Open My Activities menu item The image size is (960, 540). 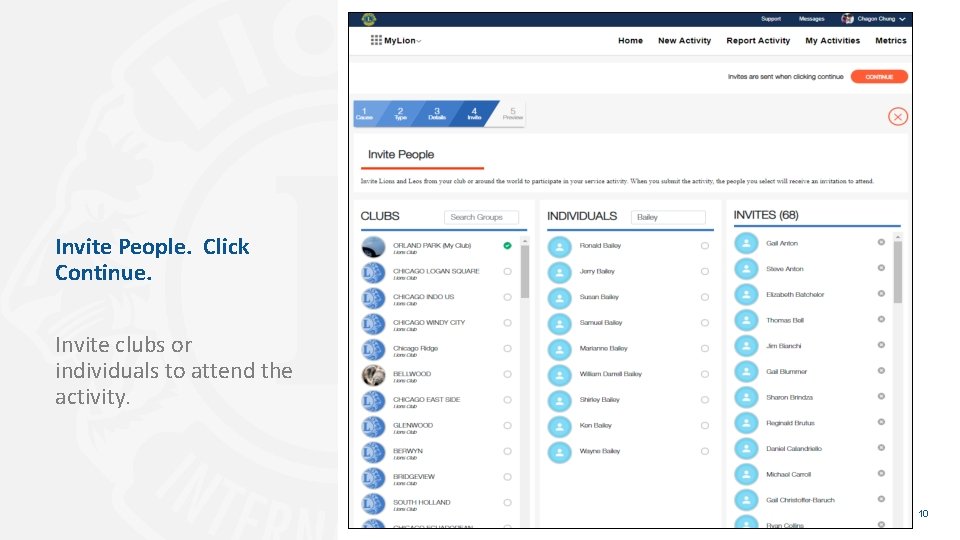832,40
